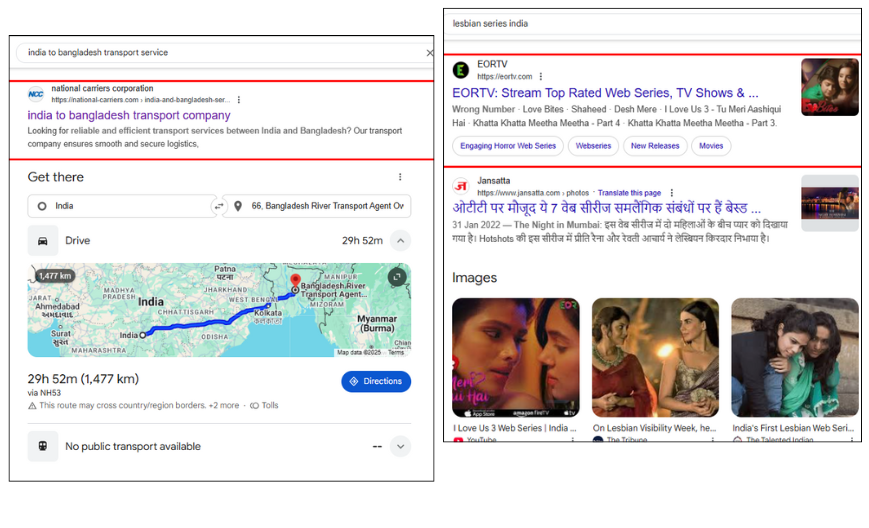Click the EORTV site favicon

(x=461, y=70)
